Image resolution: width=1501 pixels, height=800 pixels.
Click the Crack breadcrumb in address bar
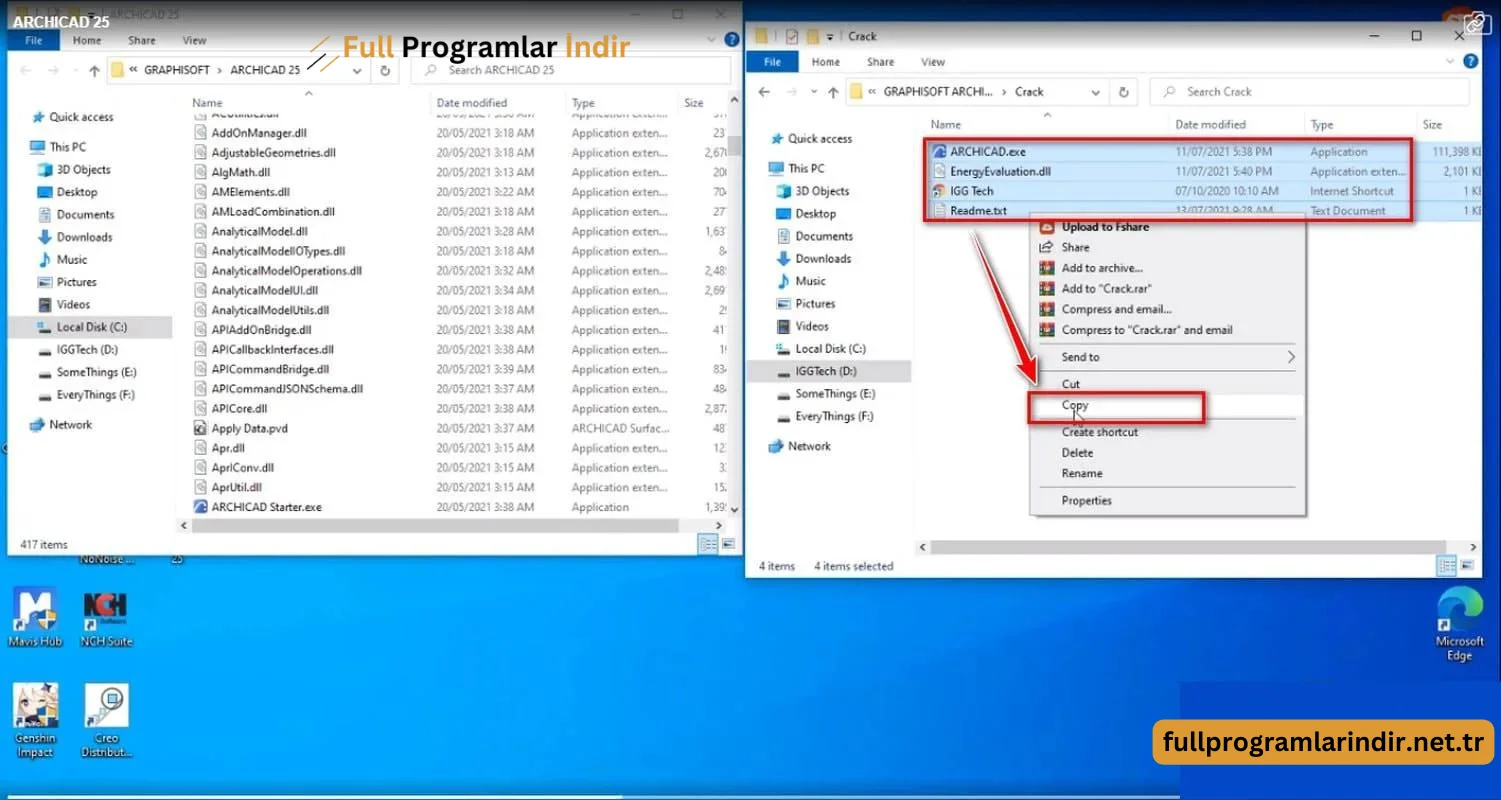[x=1029, y=92]
